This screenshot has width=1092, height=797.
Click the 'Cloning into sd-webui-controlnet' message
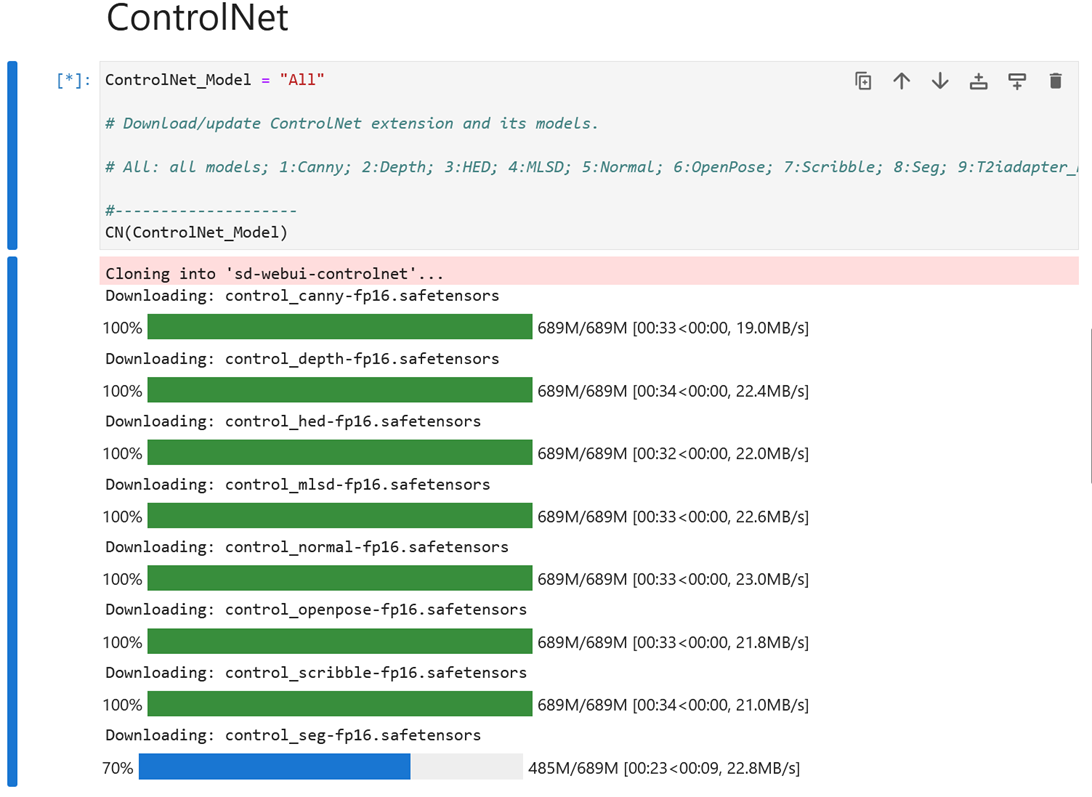click(x=274, y=273)
